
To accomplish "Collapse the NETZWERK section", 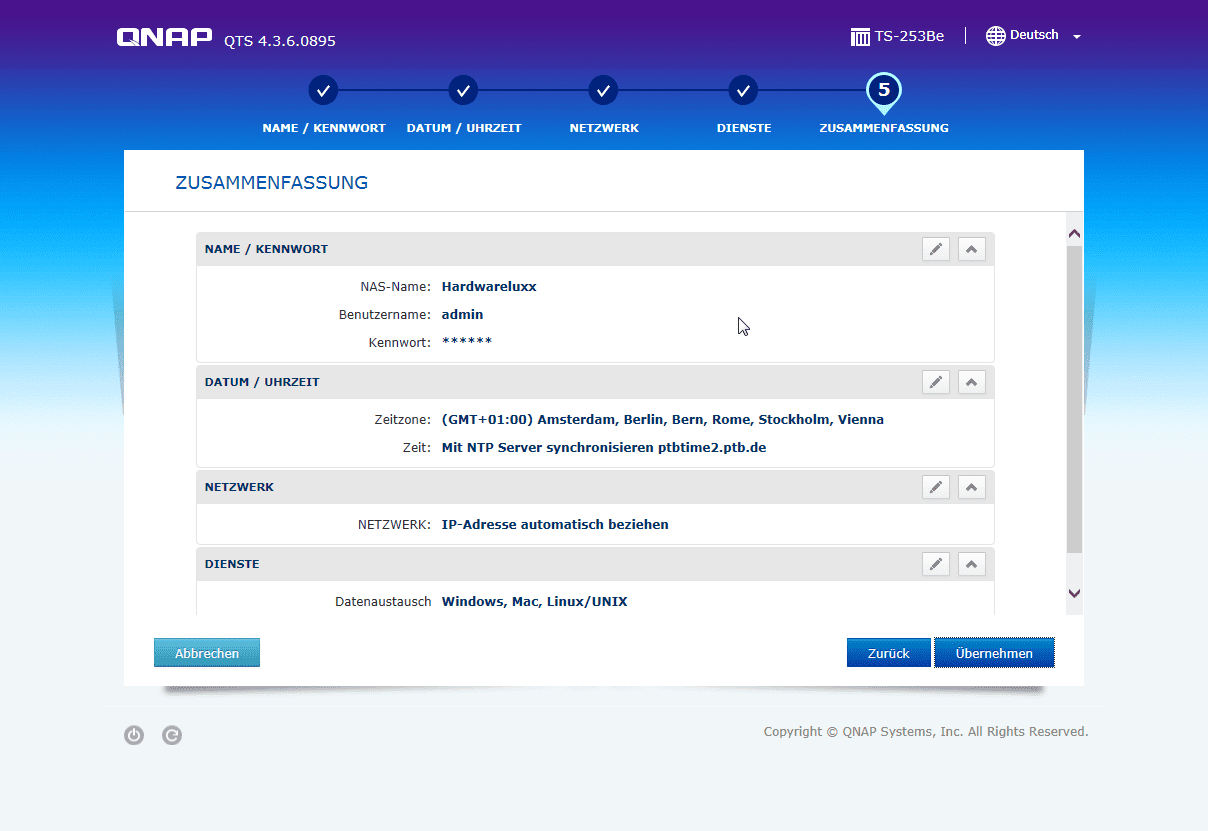I will tap(972, 487).
